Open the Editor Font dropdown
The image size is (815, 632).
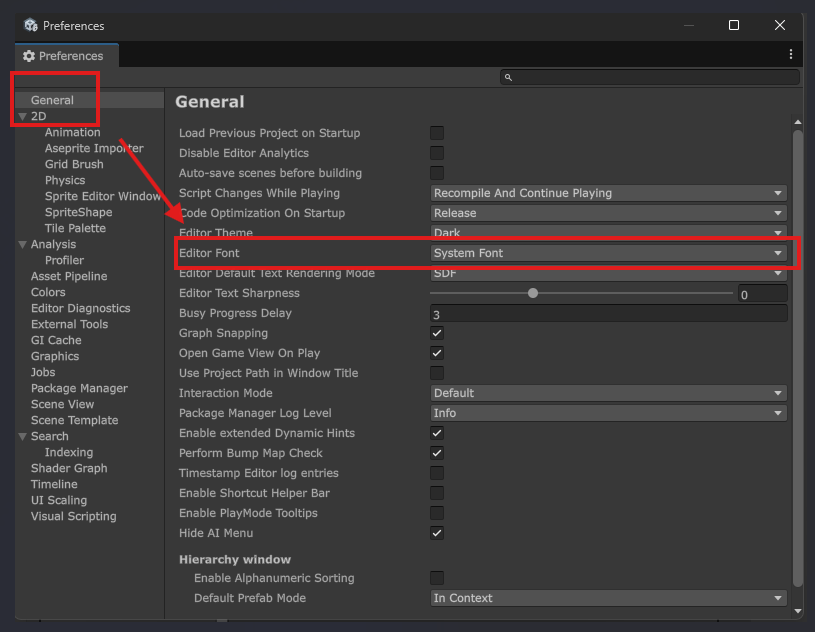(x=608, y=253)
